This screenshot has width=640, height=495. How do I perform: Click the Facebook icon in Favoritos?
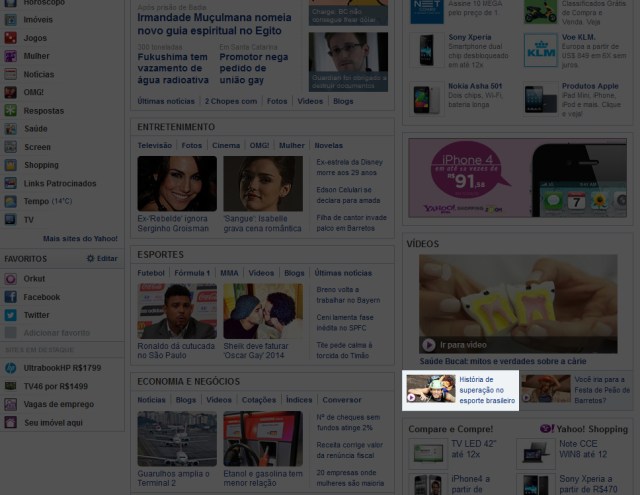click(10, 297)
